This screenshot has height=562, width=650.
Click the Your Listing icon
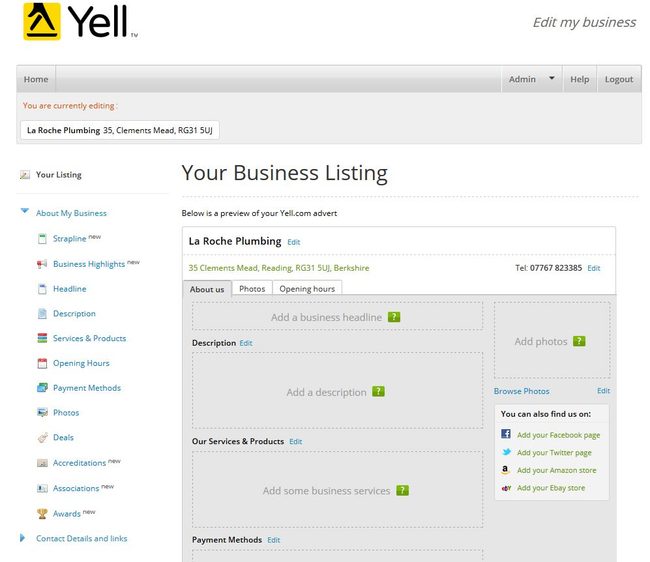25,175
